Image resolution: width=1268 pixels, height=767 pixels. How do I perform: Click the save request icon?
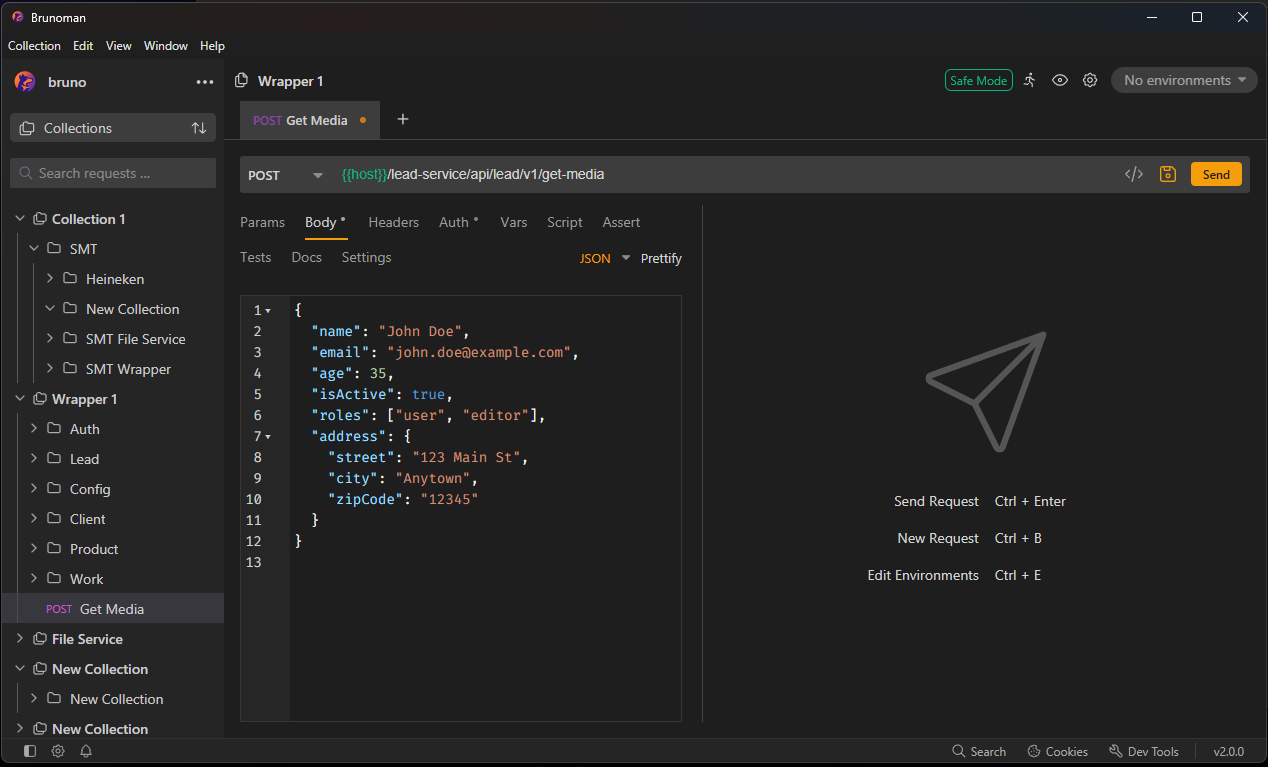point(1167,174)
